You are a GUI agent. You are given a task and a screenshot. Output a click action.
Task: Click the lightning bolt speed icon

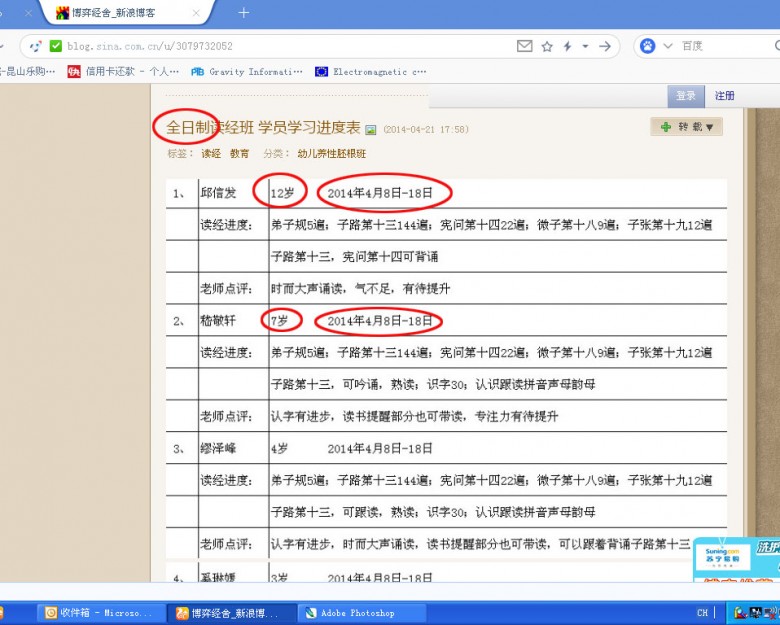point(568,46)
